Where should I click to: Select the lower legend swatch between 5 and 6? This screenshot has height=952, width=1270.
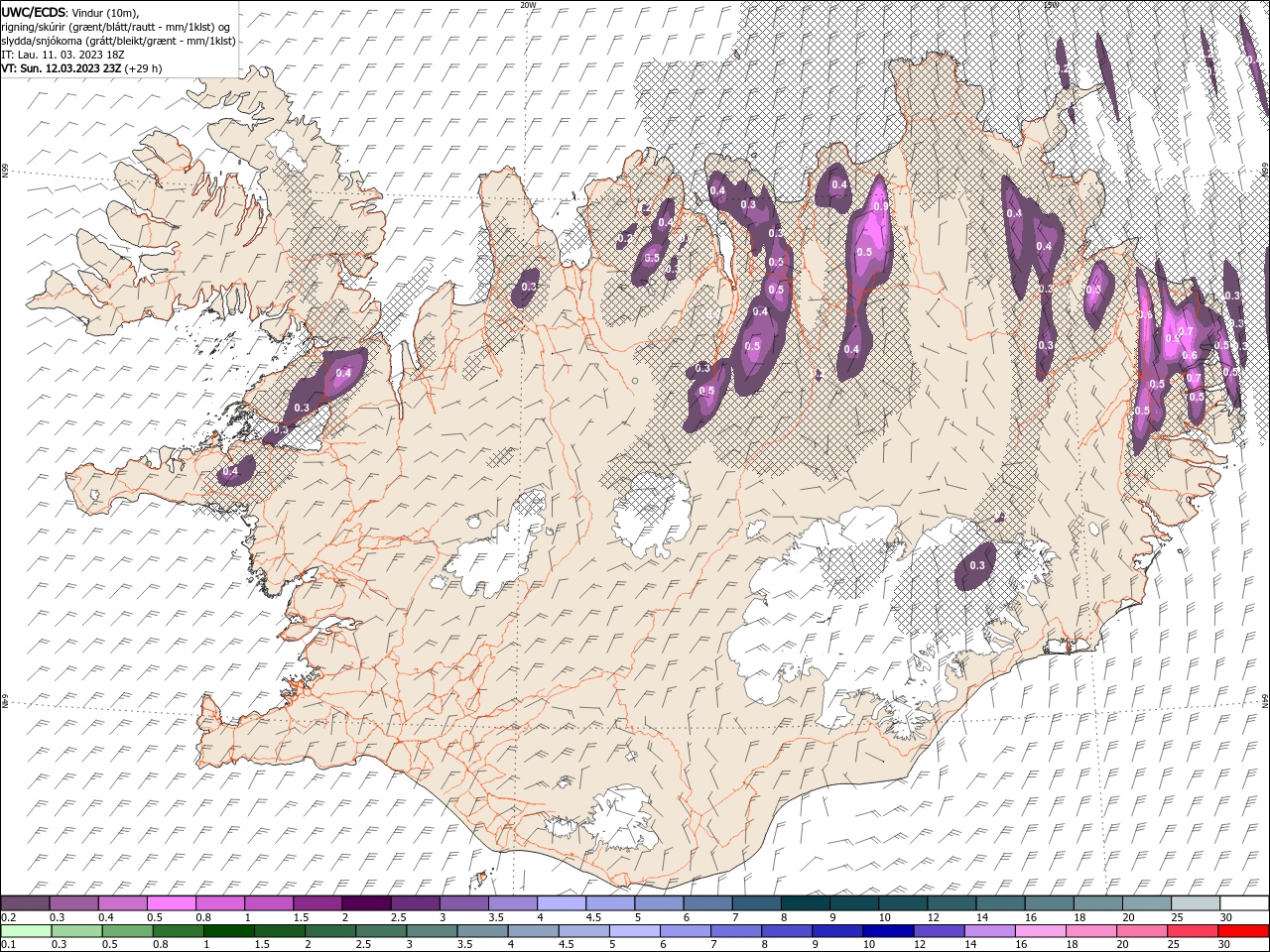coord(635,931)
